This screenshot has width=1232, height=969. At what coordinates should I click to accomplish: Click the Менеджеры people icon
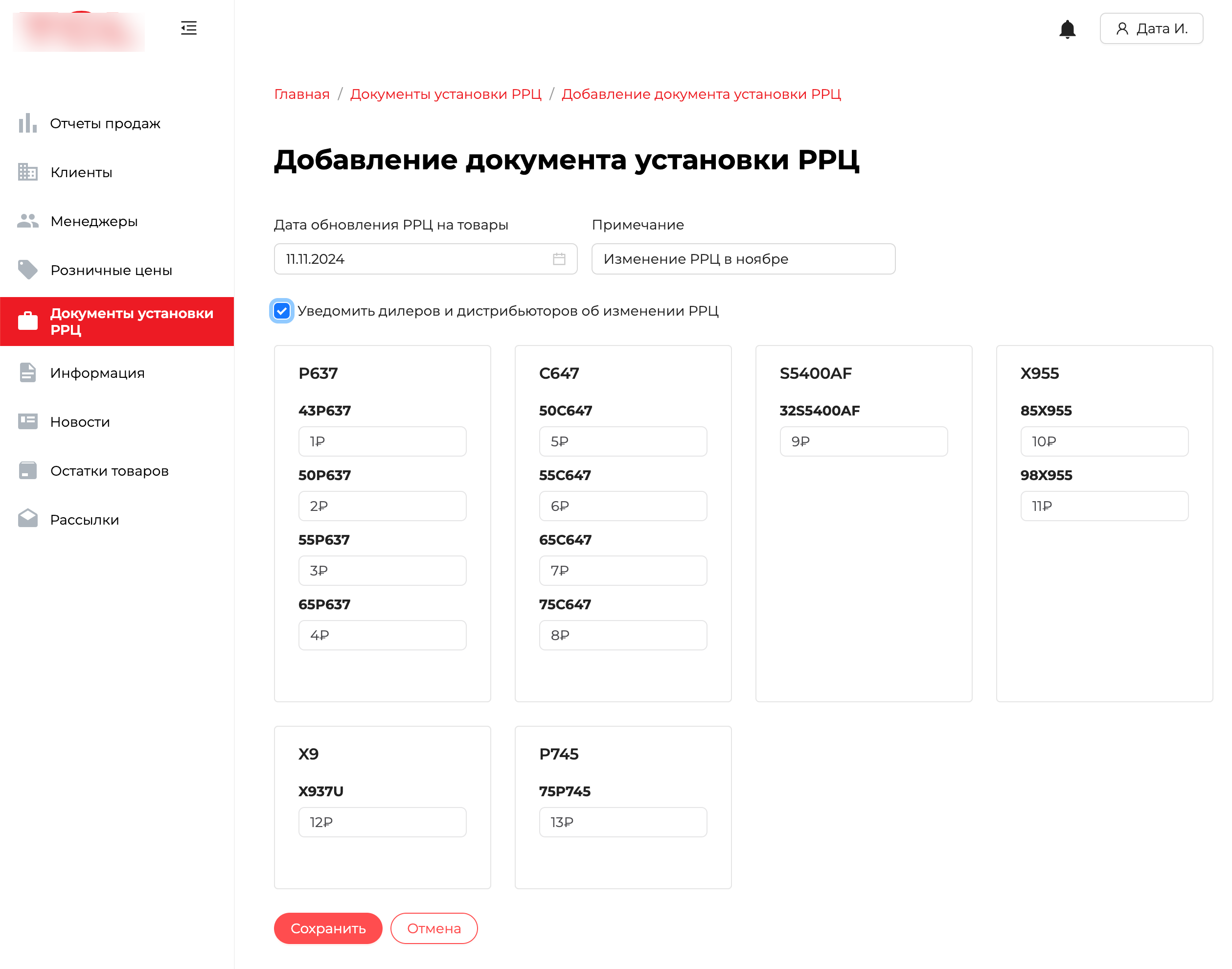click(x=27, y=221)
